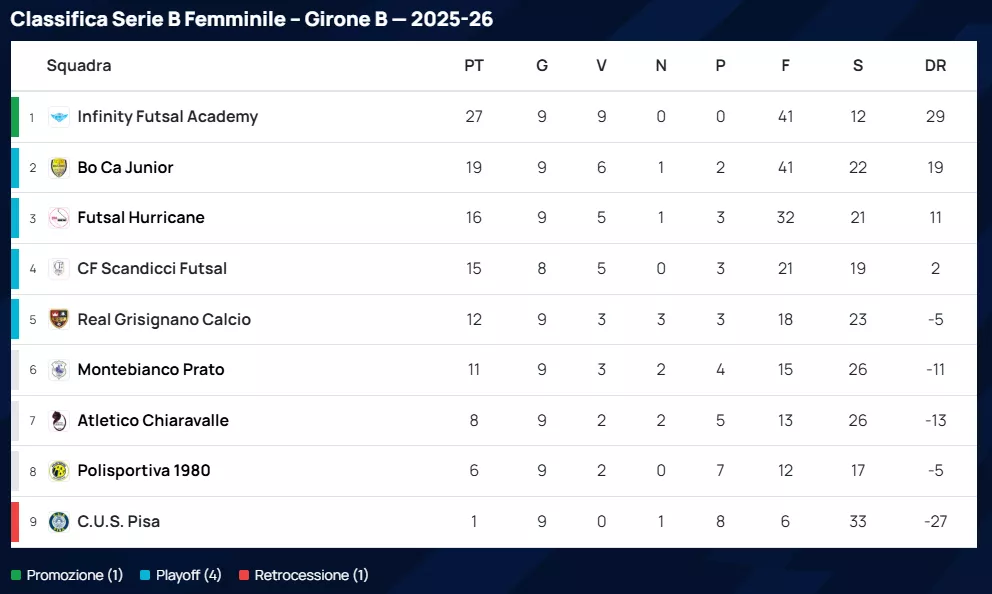Click the C.U.S. Pisa crest icon
Viewport: 992px width, 594px height.
click(x=59, y=522)
